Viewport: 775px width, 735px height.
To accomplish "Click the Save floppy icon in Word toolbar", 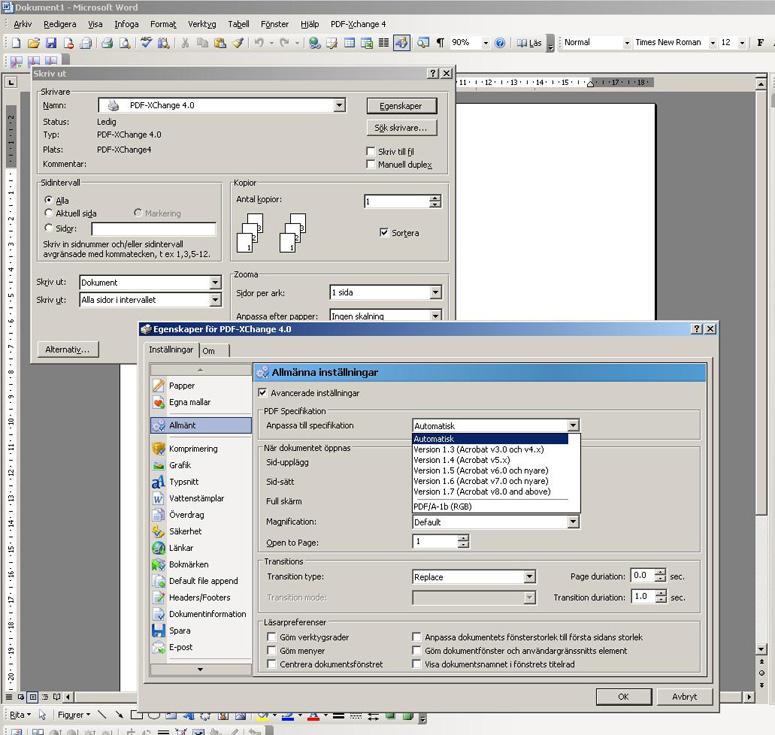I will [x=51, y=43].
